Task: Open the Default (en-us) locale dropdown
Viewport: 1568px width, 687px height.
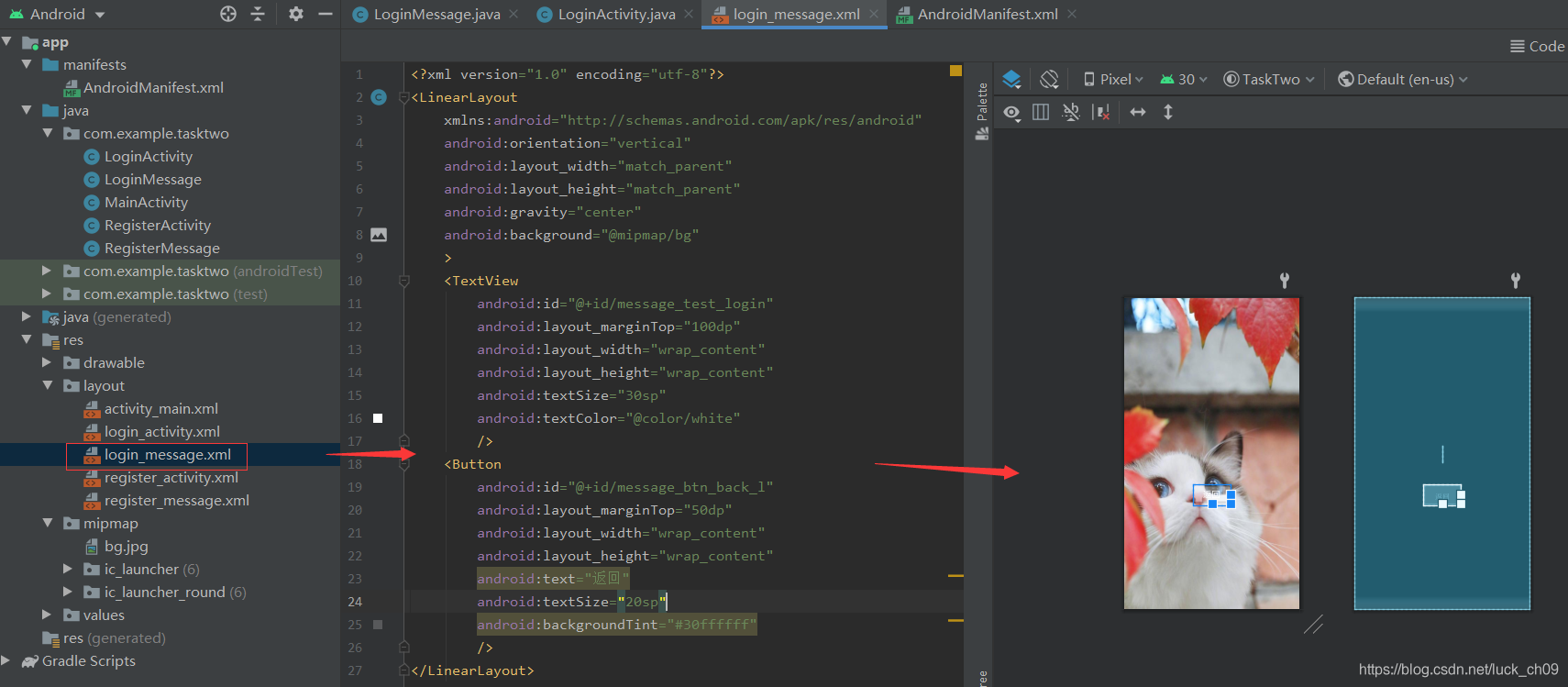Action: (x=1403, y=79)
